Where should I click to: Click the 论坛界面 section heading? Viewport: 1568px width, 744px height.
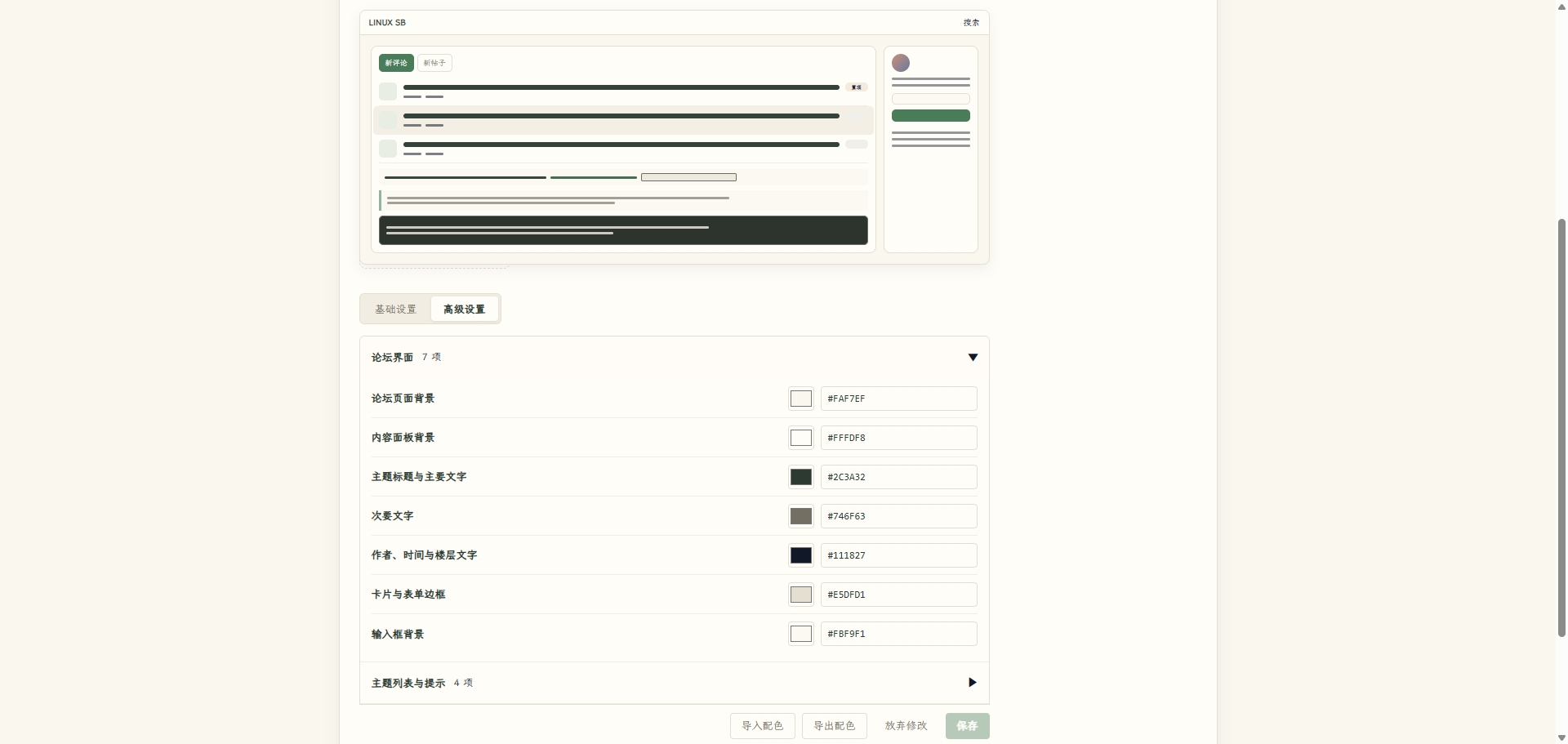(x=392, y=357)
